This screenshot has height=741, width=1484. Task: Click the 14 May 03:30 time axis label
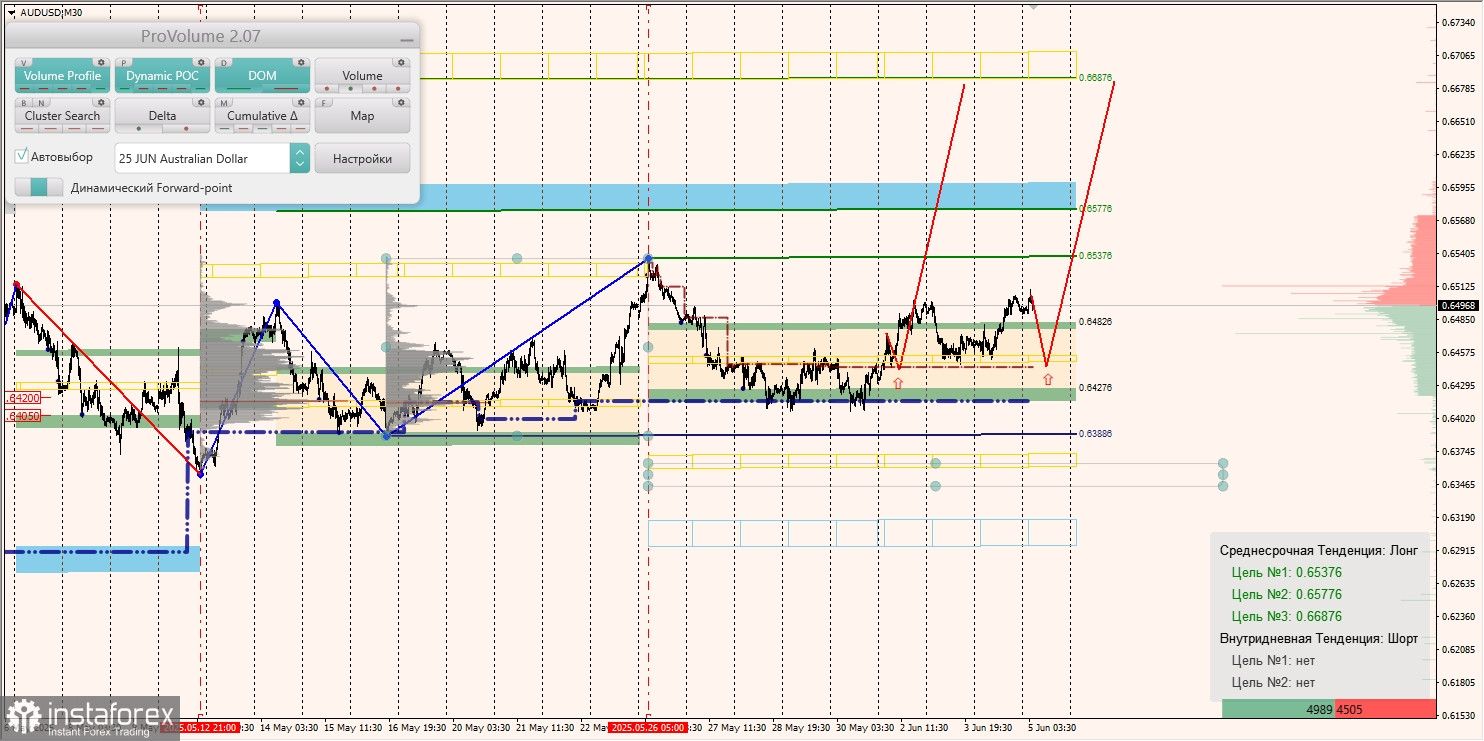(x=290, y=728)
